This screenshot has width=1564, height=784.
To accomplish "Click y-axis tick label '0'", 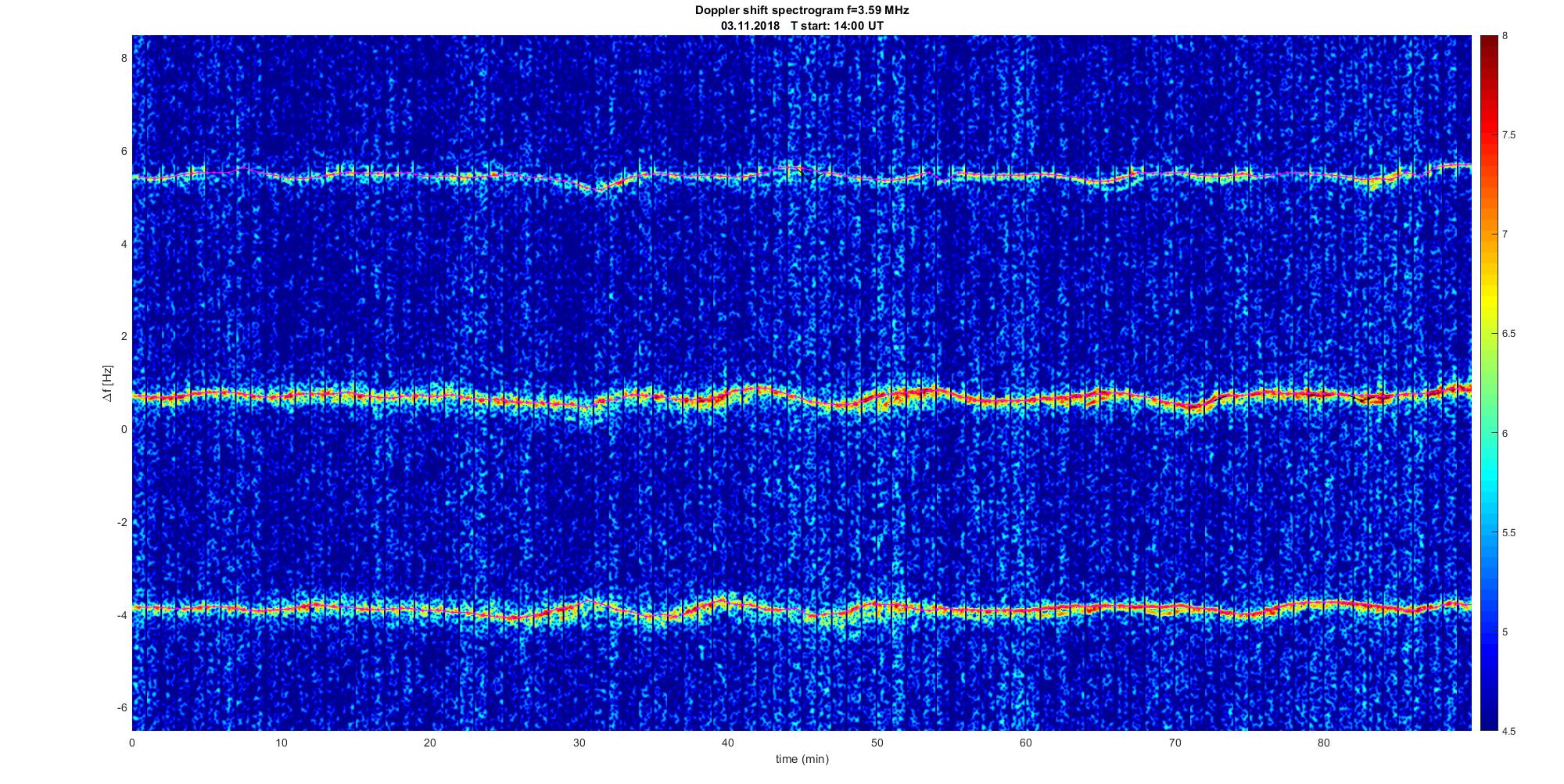I will tap(124, 429).
